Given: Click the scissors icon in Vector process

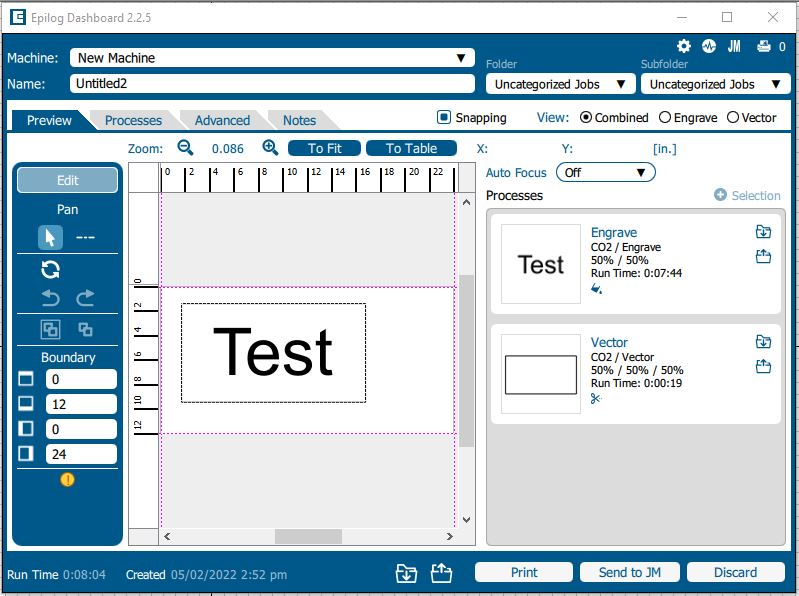Looking at the screenshot, I should (596, 399).
